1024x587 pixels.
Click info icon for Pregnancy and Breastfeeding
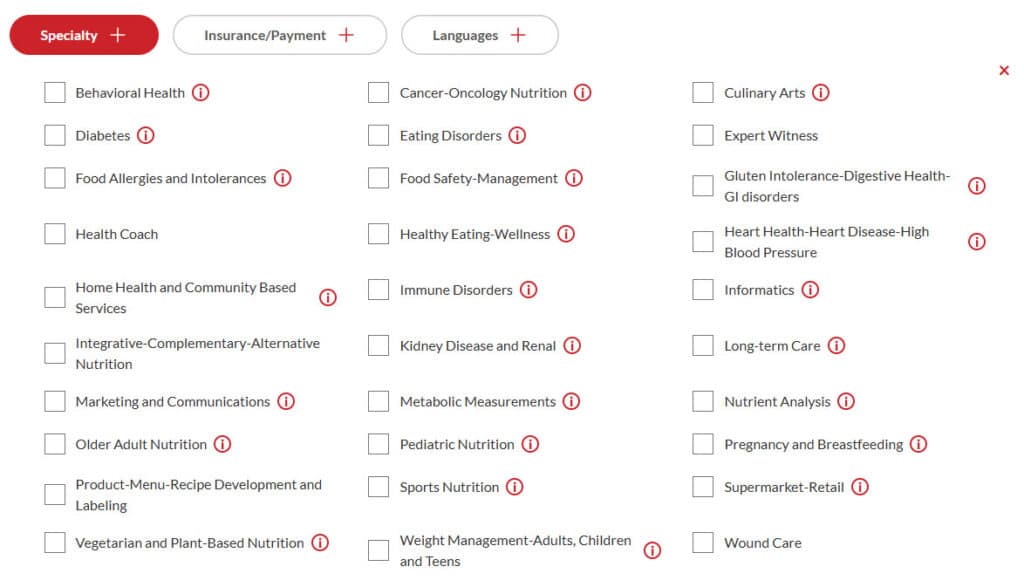(x=919, y=445)
